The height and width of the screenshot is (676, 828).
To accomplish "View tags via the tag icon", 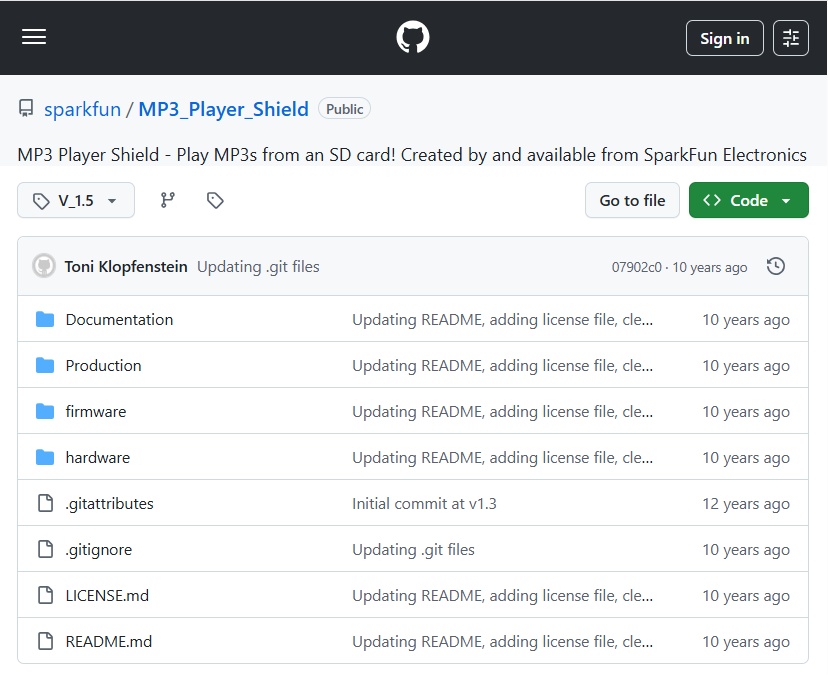I will click(215, 201).
